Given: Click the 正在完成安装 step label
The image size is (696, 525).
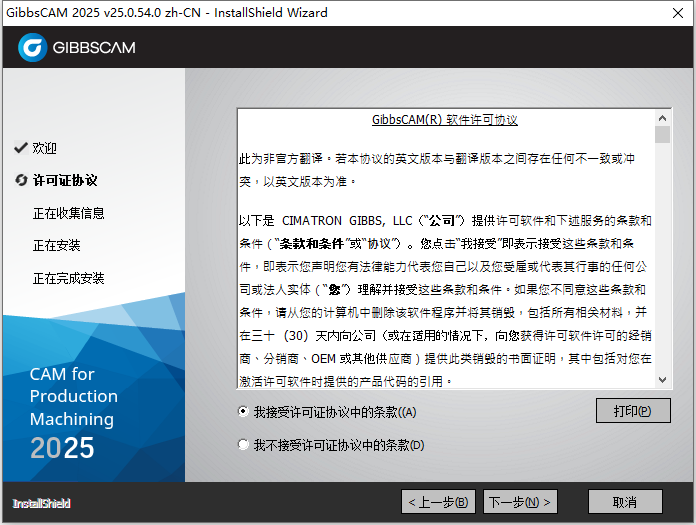Looking at the screenshot, I should (68, 278).
